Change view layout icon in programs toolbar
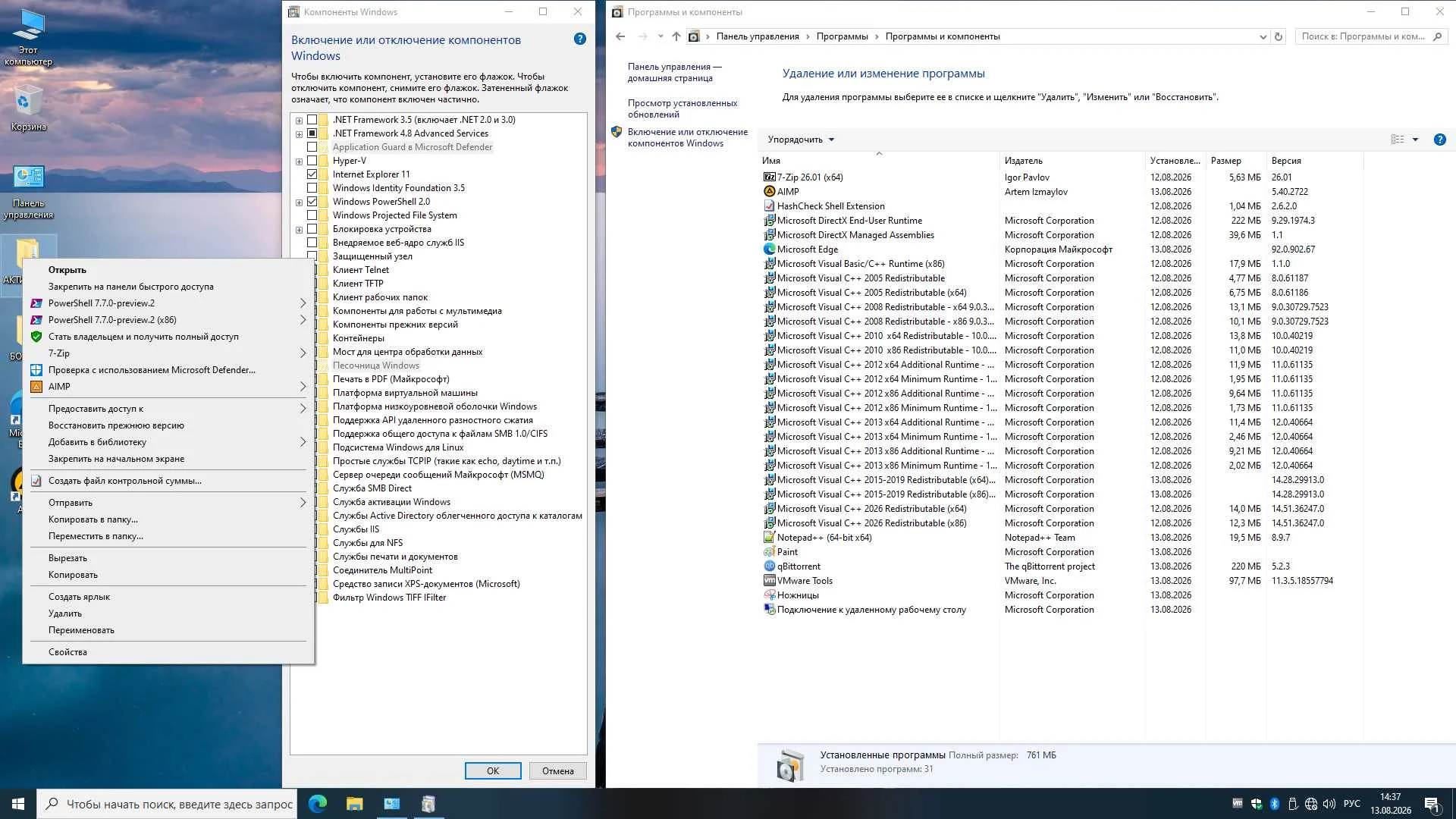 pyautogui.click(x=1398, y=140)
